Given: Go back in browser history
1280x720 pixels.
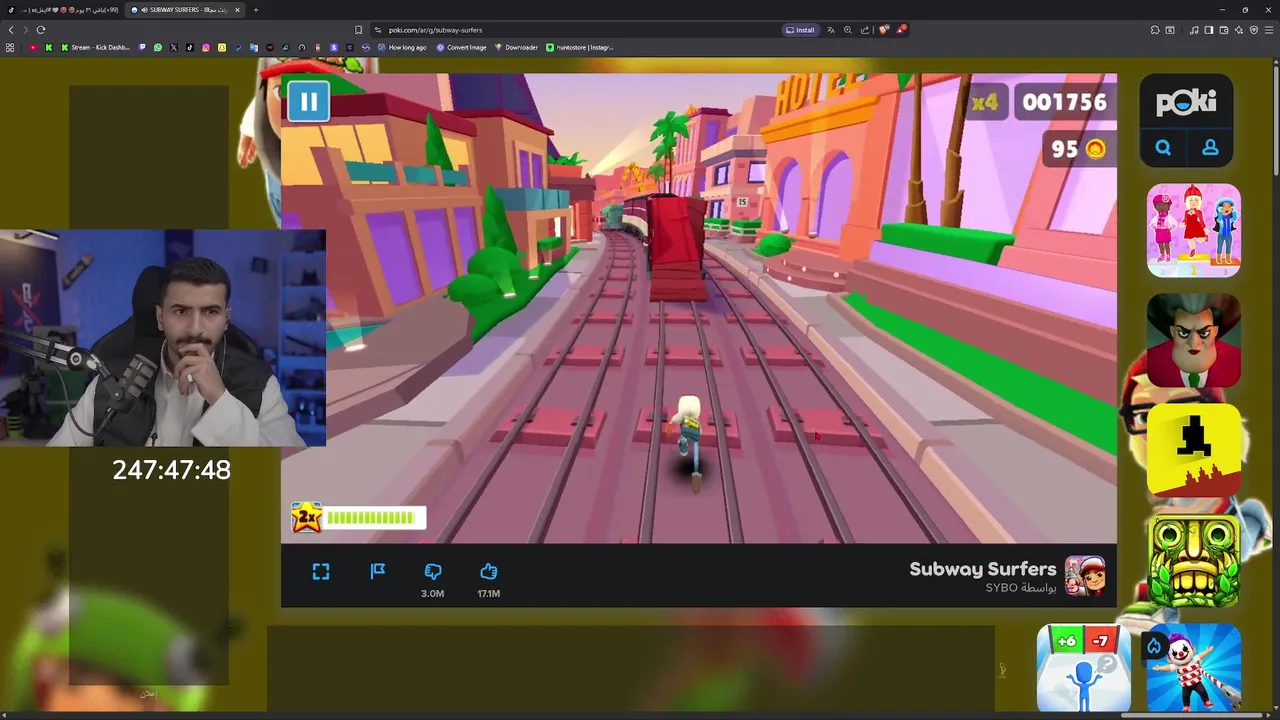Looking at the screenshot, I should [11, 30].
